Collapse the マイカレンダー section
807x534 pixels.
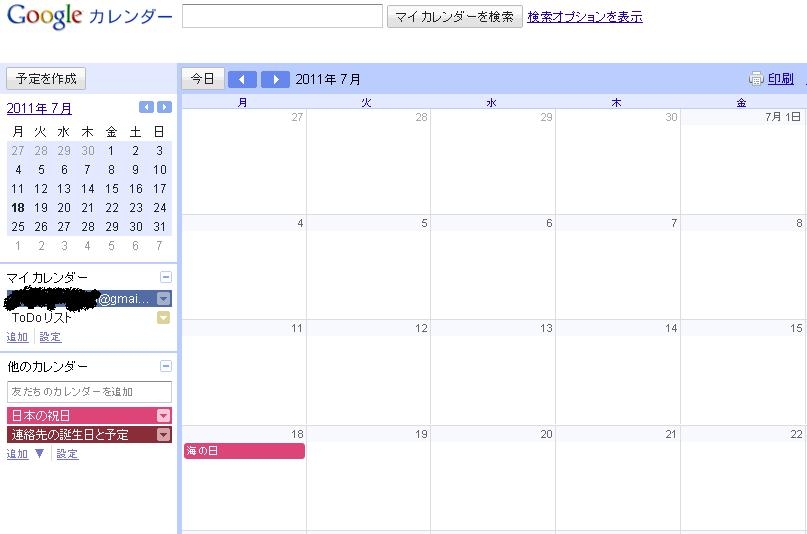coord(166,277)
